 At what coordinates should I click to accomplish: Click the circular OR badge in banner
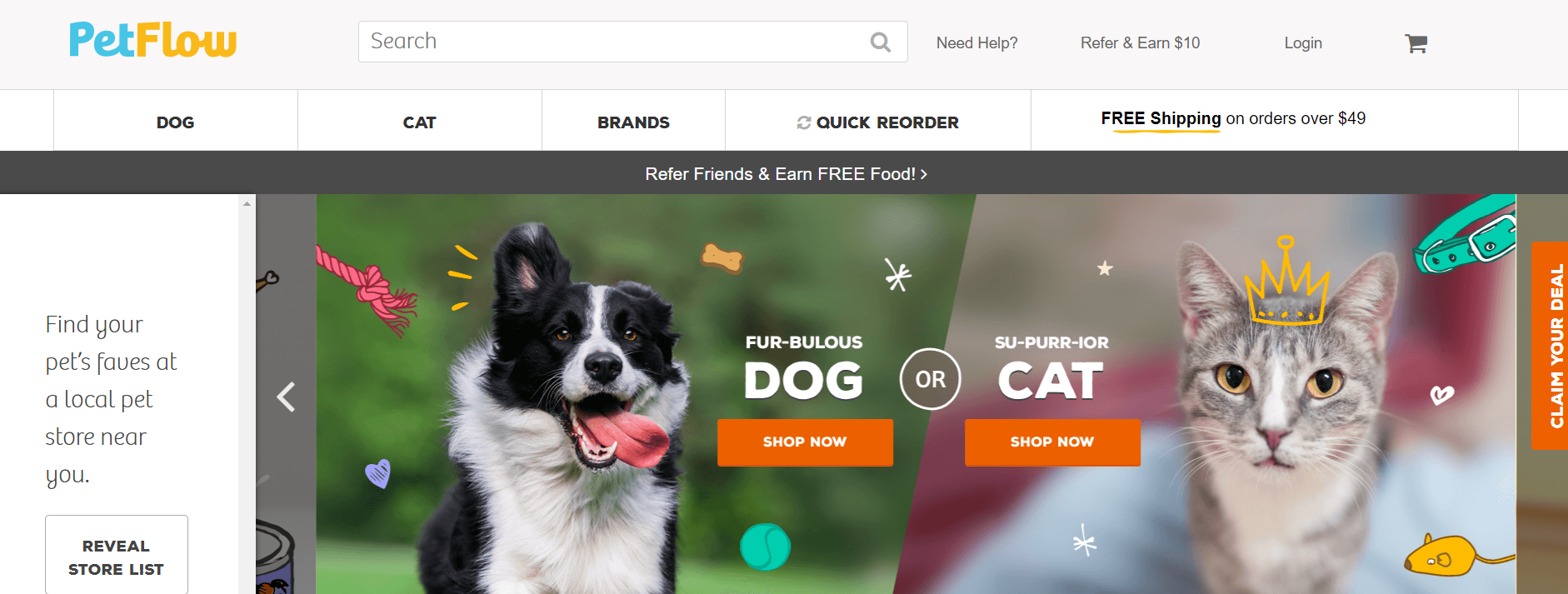[931, 379]
